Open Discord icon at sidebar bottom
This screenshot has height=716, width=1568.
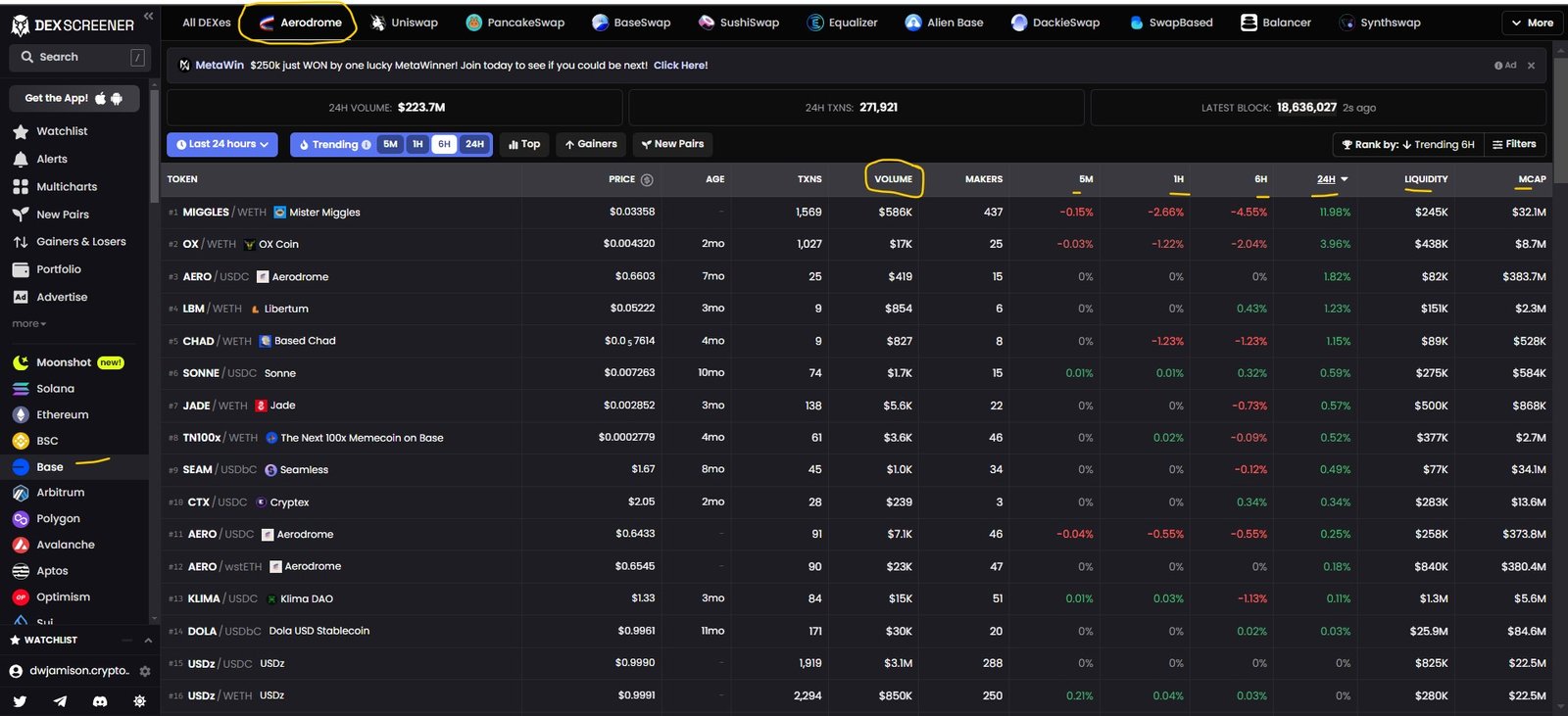(100, 701)
